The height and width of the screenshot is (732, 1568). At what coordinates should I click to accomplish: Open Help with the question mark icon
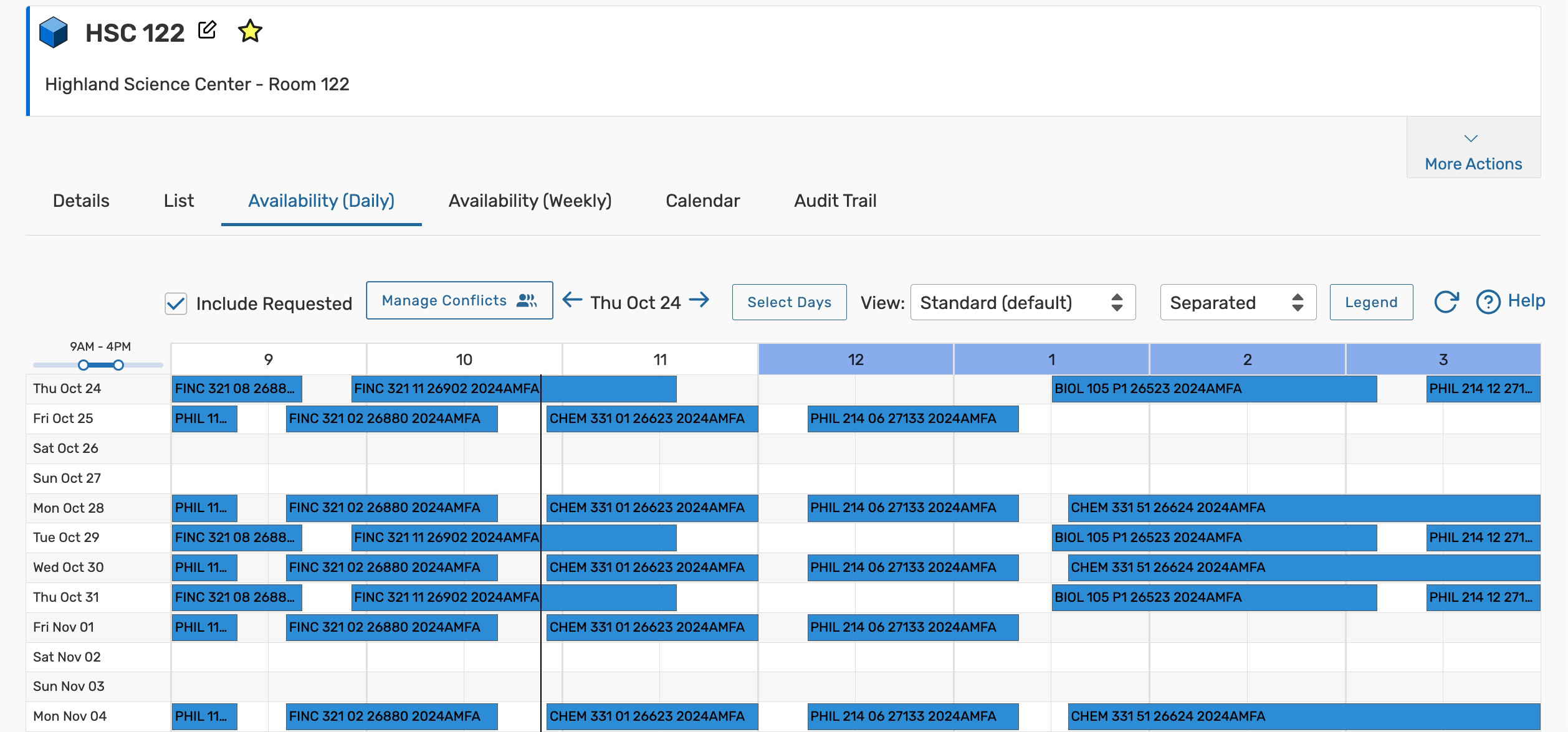(1489, 301)
